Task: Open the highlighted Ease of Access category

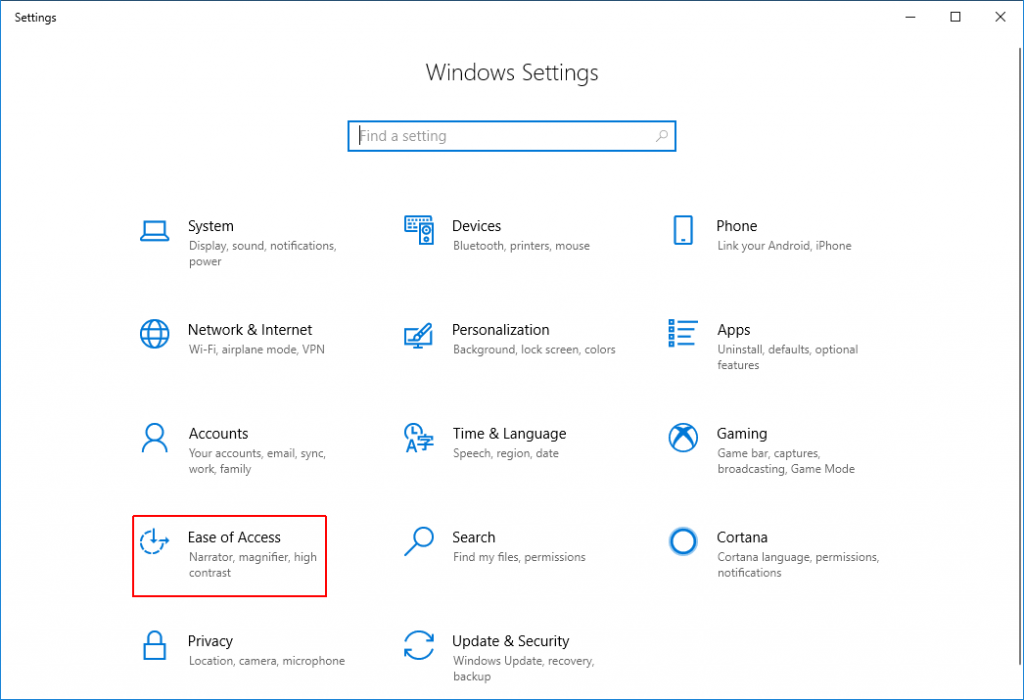Action: tap(229, 555)
